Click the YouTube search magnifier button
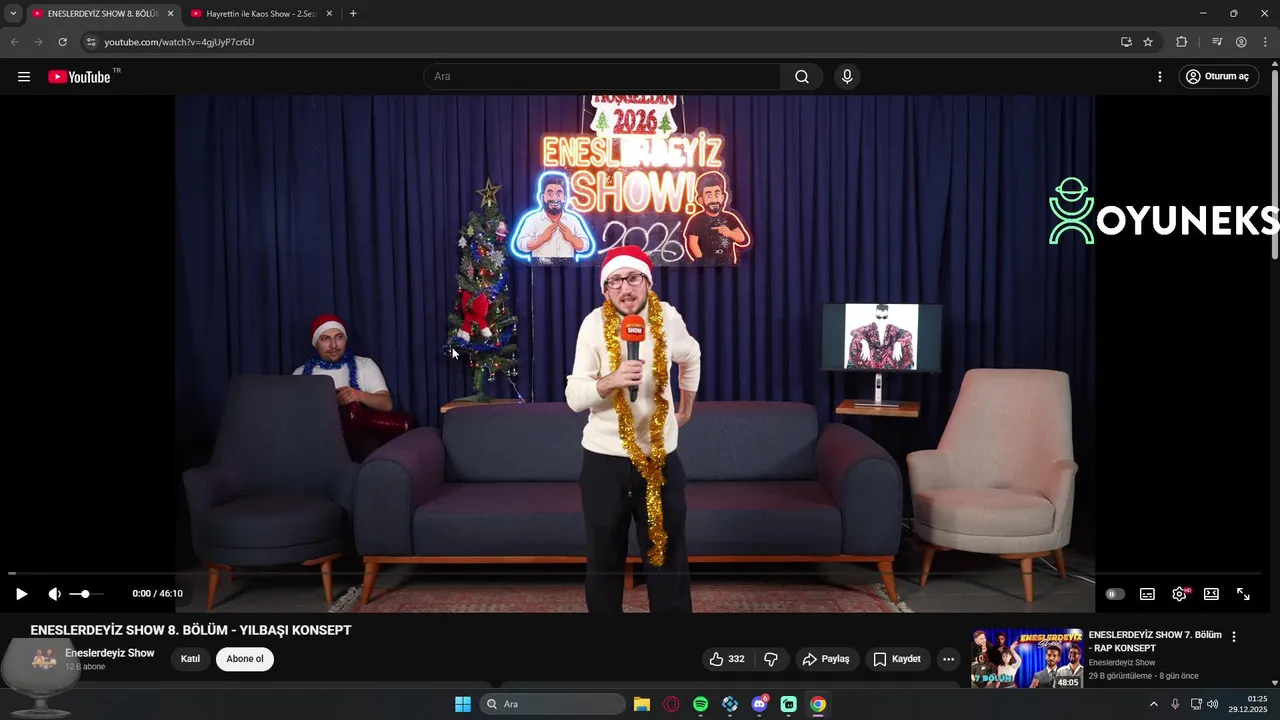 802,77
